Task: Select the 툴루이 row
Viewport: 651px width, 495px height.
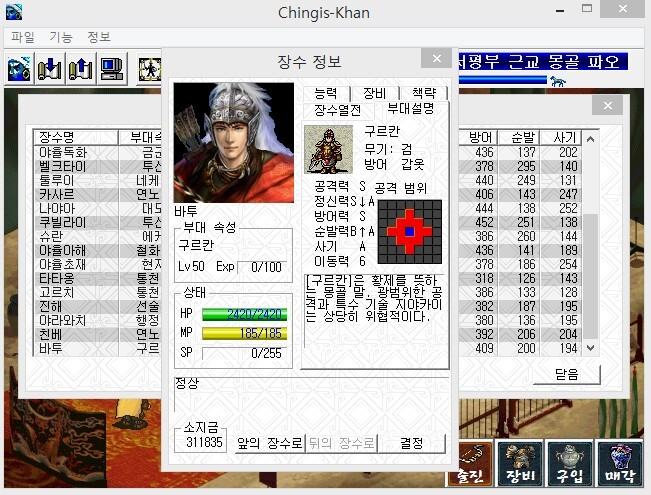Action: point(98,181)
